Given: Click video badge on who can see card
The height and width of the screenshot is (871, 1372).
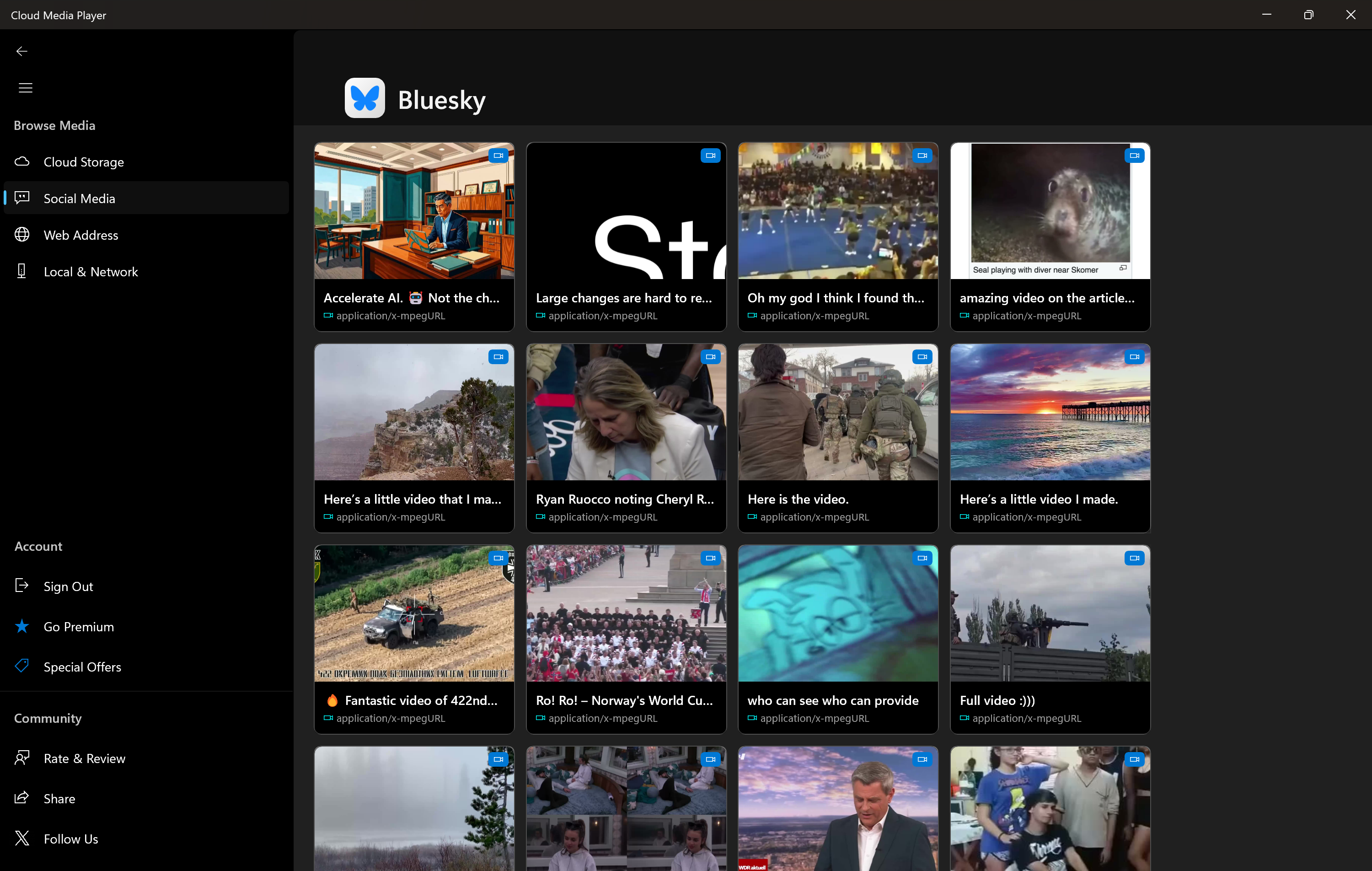Looking at the screenshot, I should (x=922, y=558).
